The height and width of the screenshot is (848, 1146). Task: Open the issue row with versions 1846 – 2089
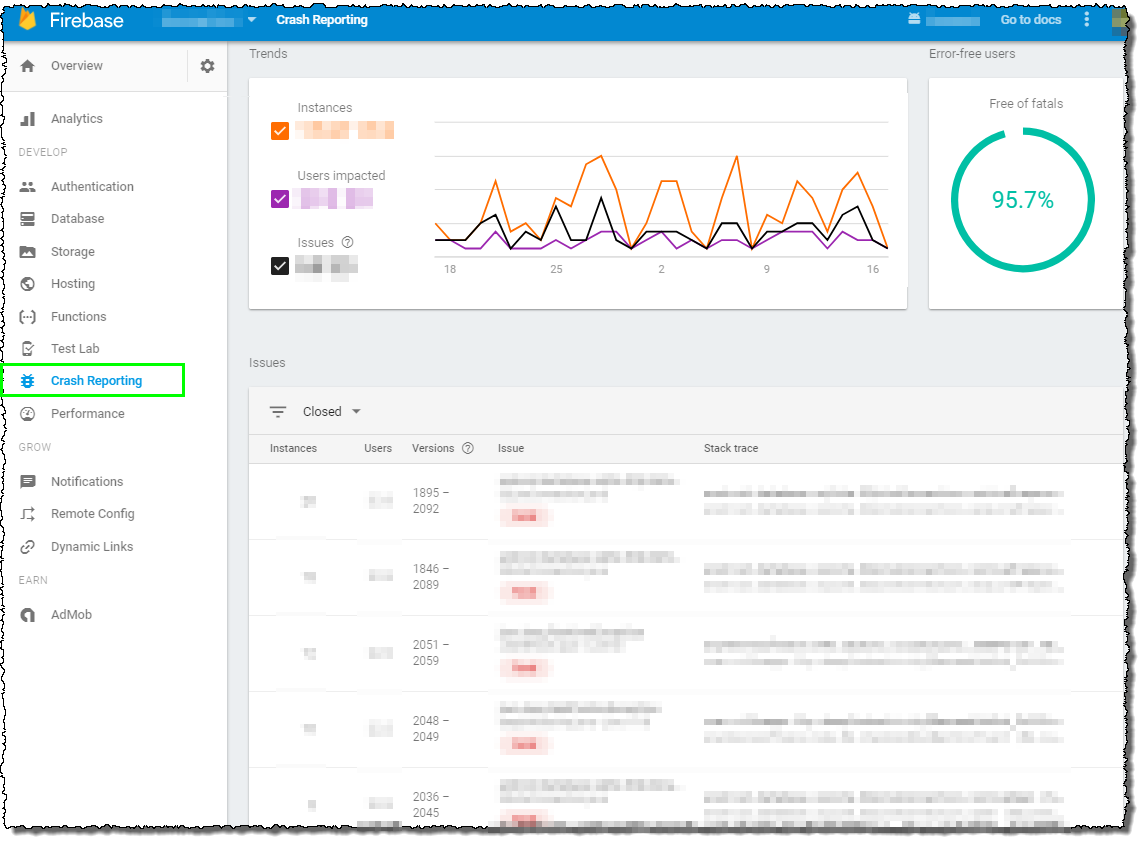tap(686, 578)
